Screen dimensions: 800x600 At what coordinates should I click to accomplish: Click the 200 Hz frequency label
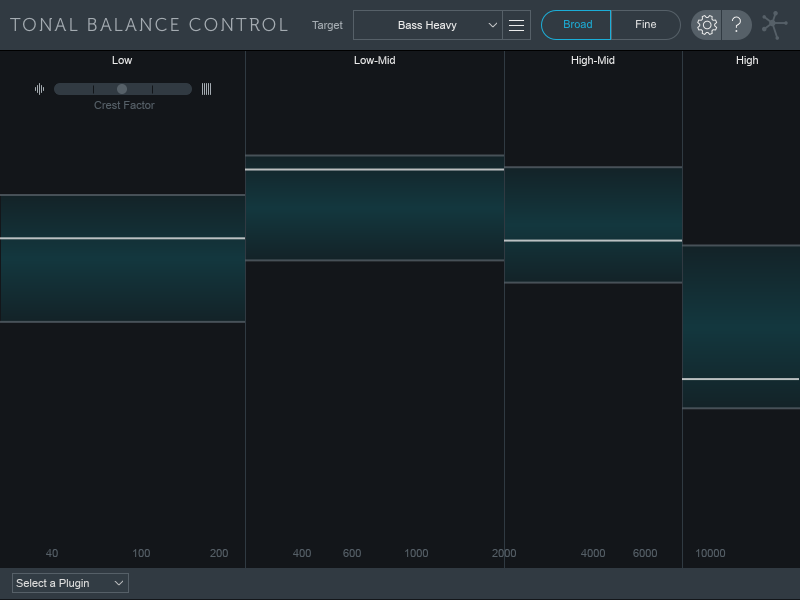219,553
